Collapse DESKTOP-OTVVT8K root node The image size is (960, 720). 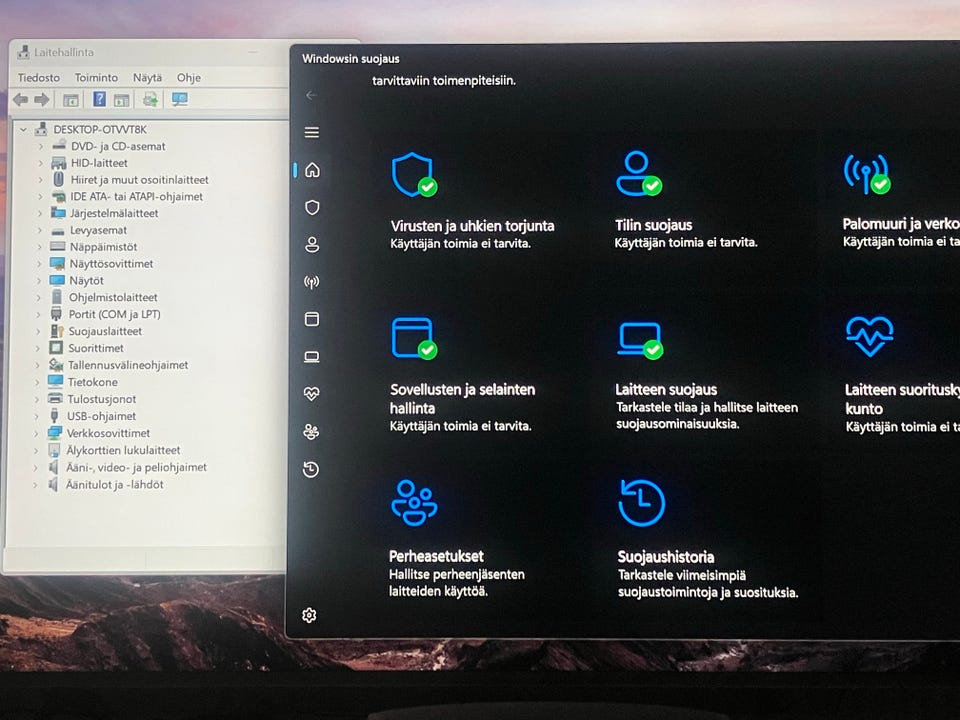(23, 129)
